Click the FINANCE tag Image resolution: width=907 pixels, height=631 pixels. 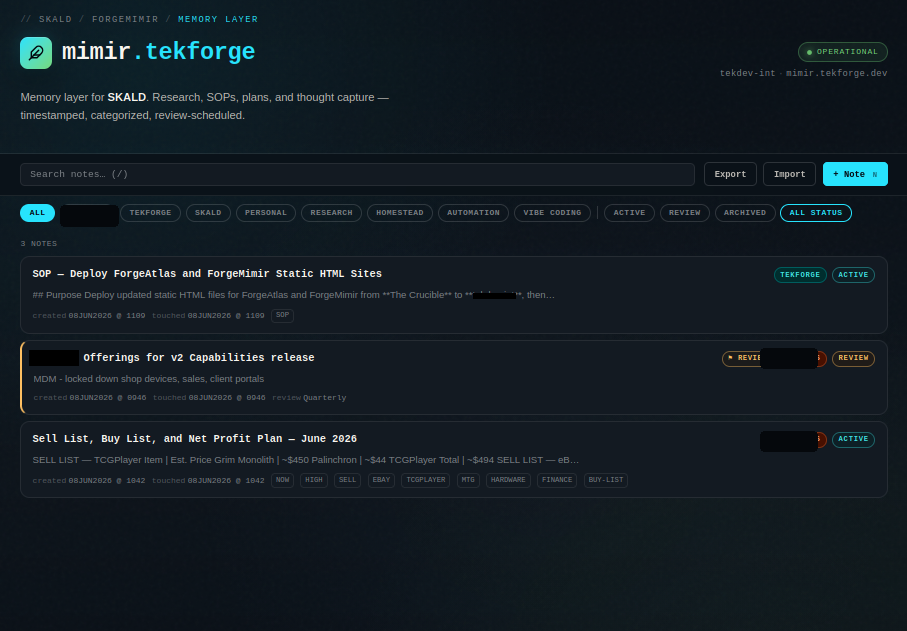[557, 481]
